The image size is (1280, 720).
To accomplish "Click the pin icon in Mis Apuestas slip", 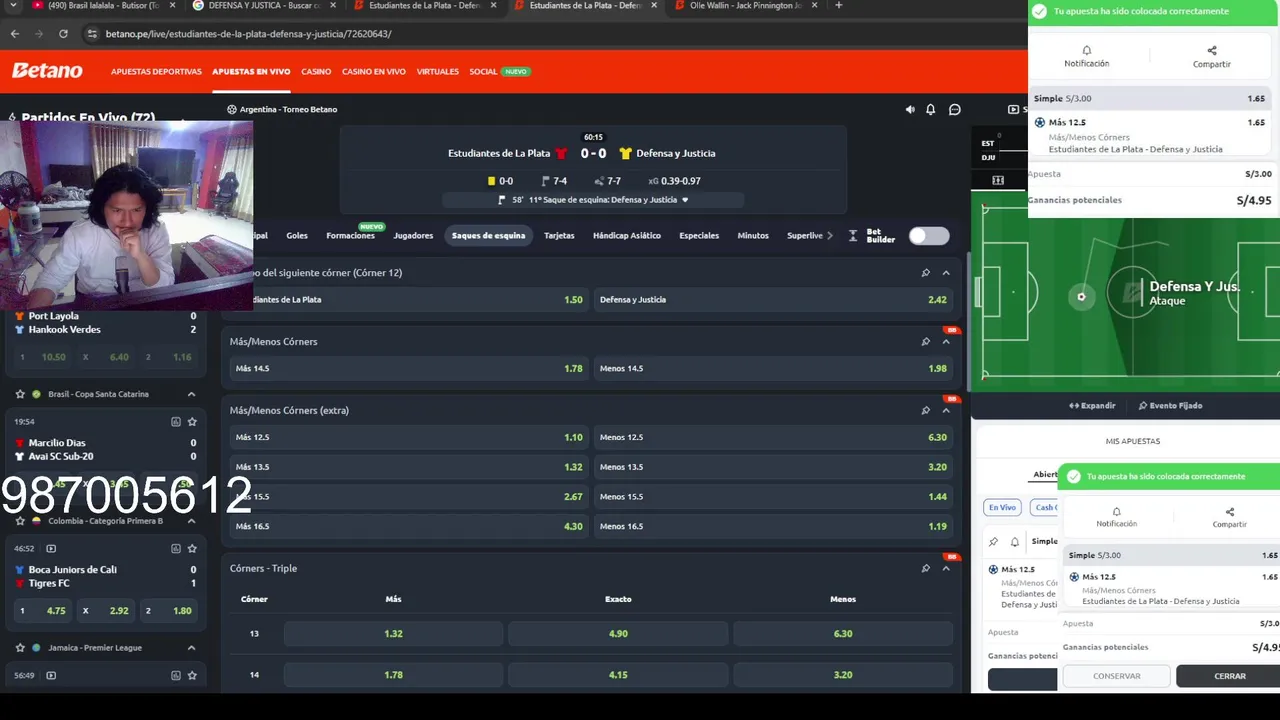I will tap(994, 542).
